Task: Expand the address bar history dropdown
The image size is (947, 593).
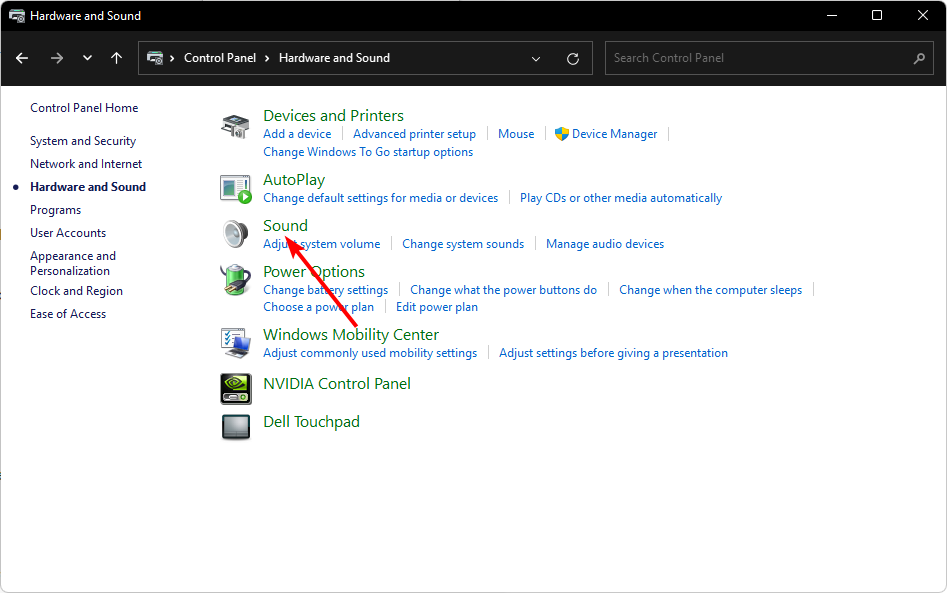Action: [536, 59]
